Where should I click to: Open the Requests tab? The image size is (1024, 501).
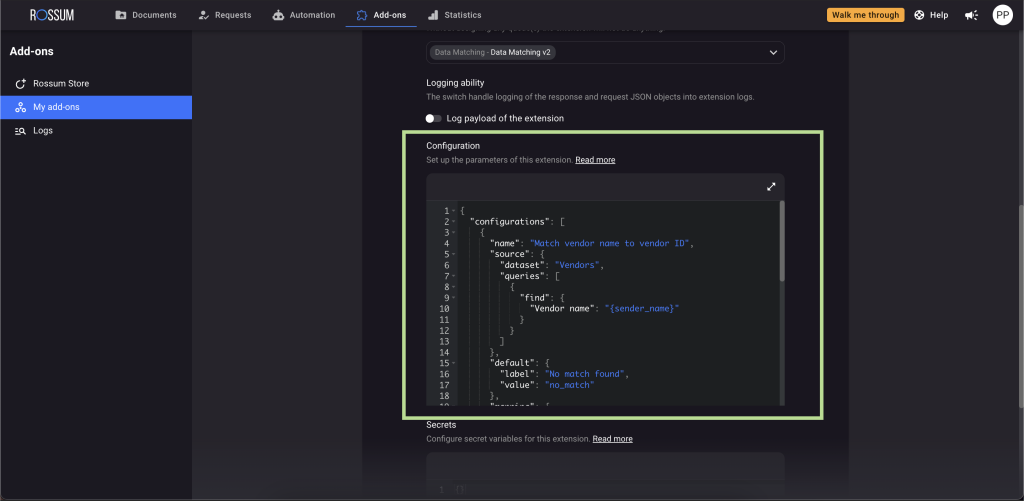click(224, 15)
